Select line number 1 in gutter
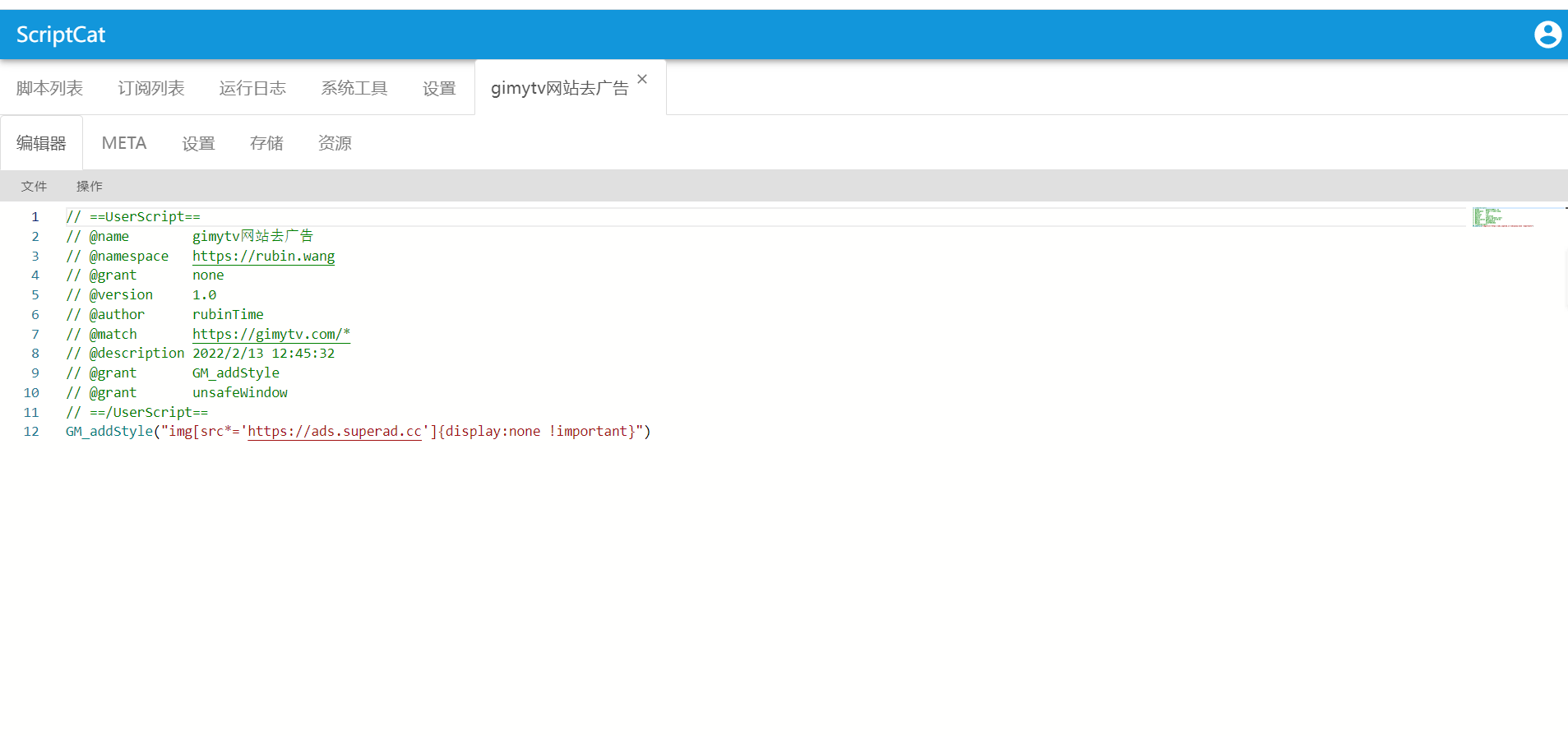The image size is (1568, 736). point(35,217)
